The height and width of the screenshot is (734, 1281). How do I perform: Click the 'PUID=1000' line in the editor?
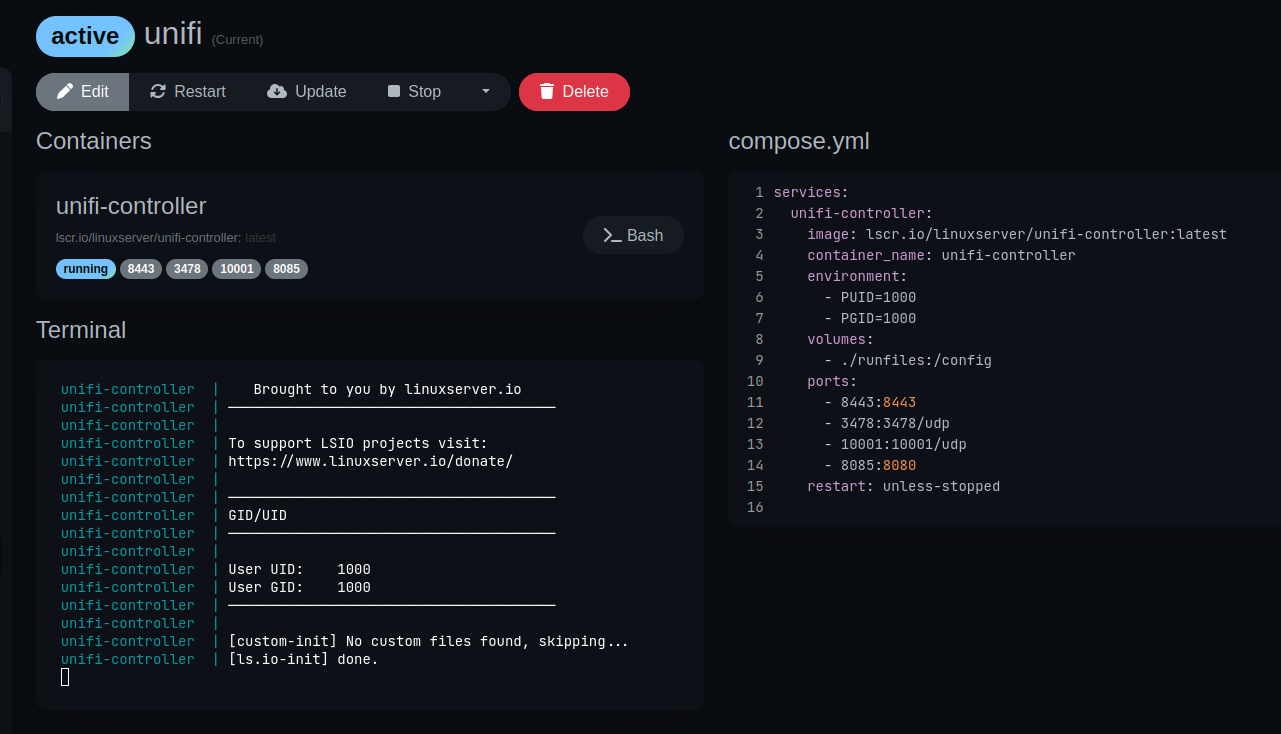click(x=870, y=297)
